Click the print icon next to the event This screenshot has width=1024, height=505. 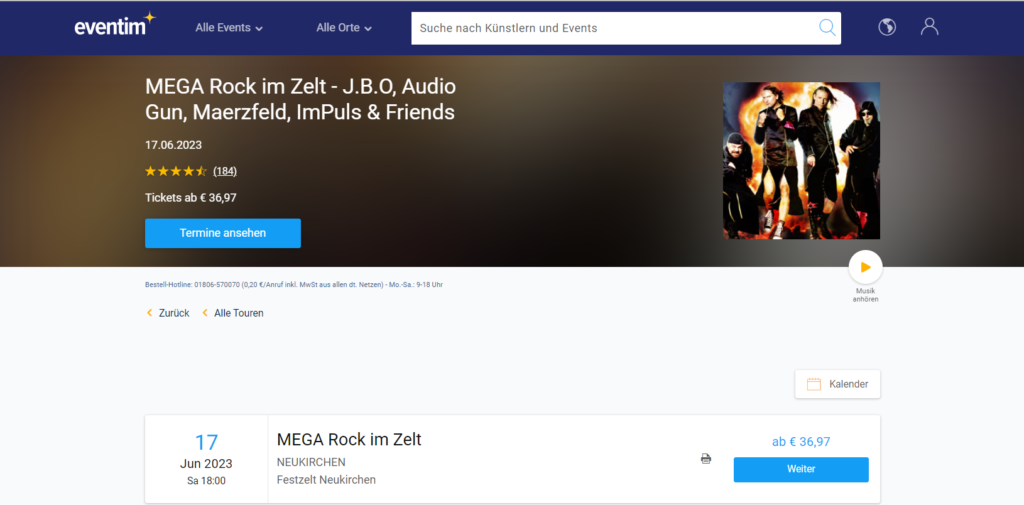click(x=706, y=459)
